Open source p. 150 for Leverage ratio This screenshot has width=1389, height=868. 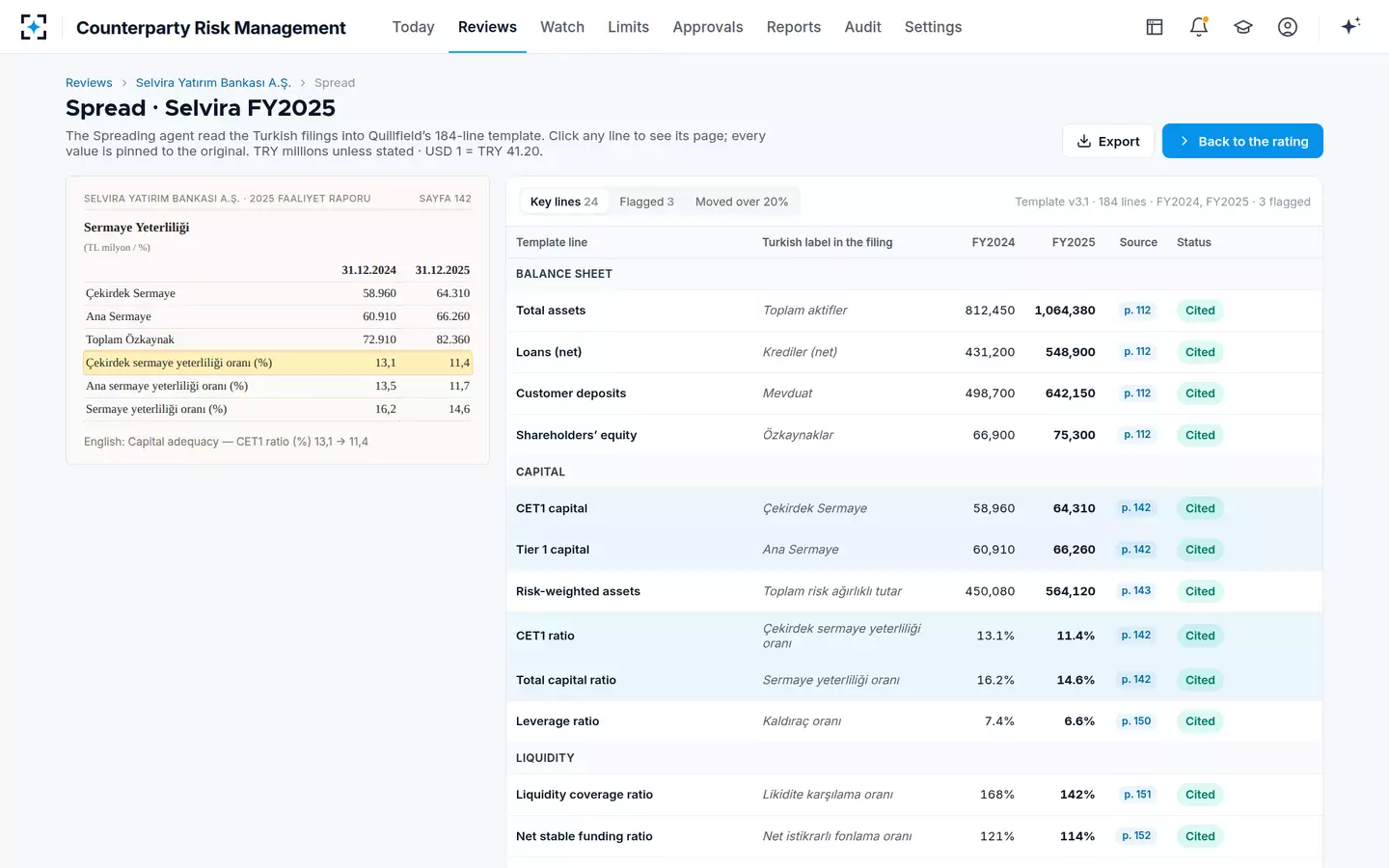click(x=1136, y=721)
